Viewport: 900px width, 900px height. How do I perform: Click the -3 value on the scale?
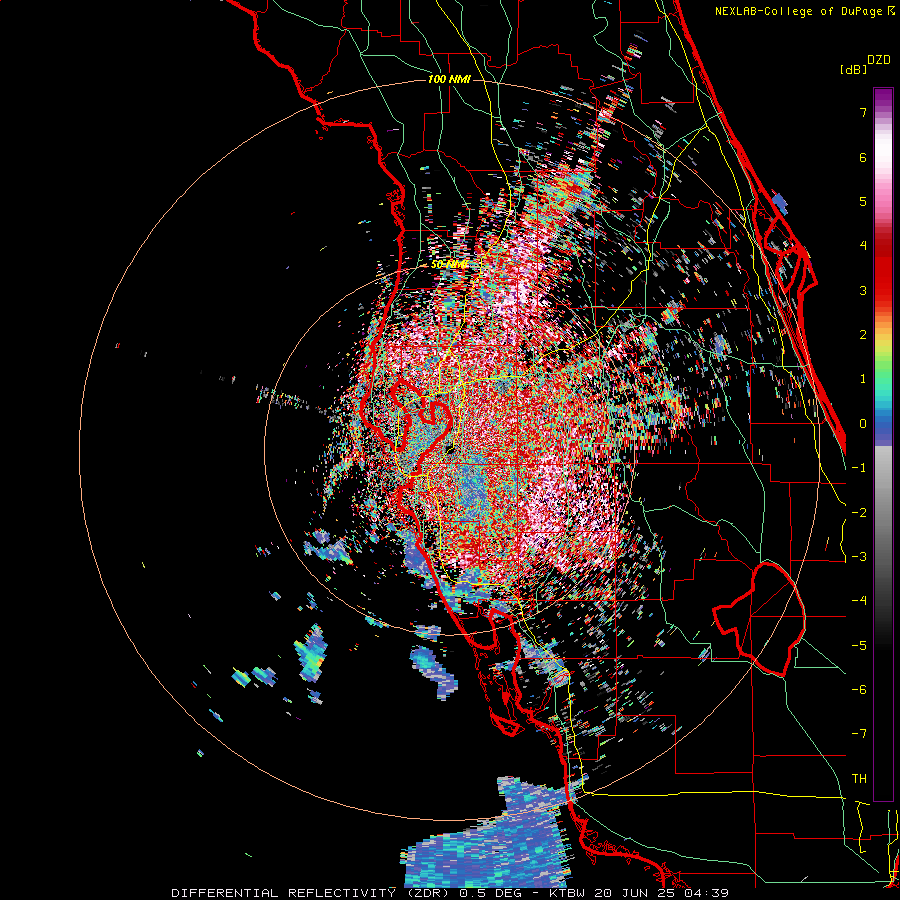859,556
